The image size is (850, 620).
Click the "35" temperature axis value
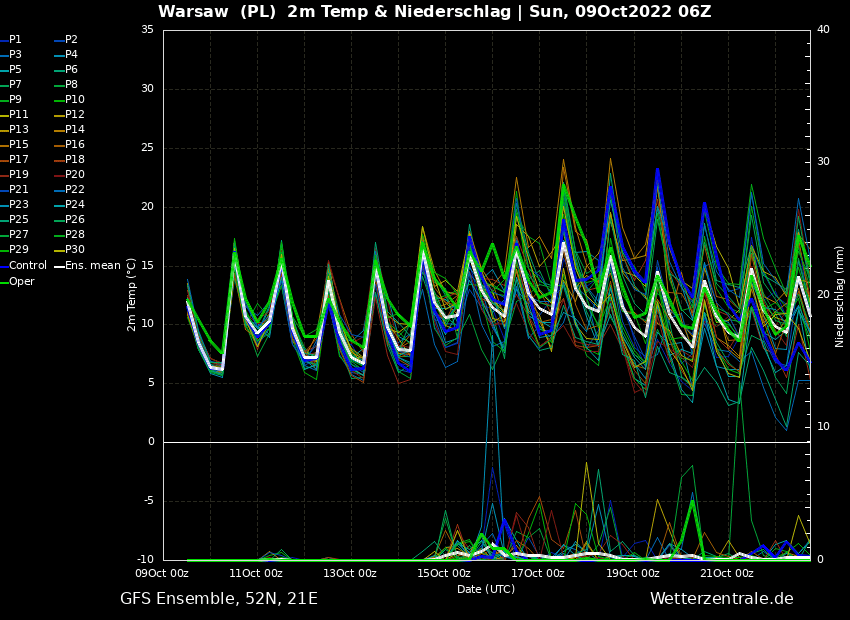coord(147,29)
